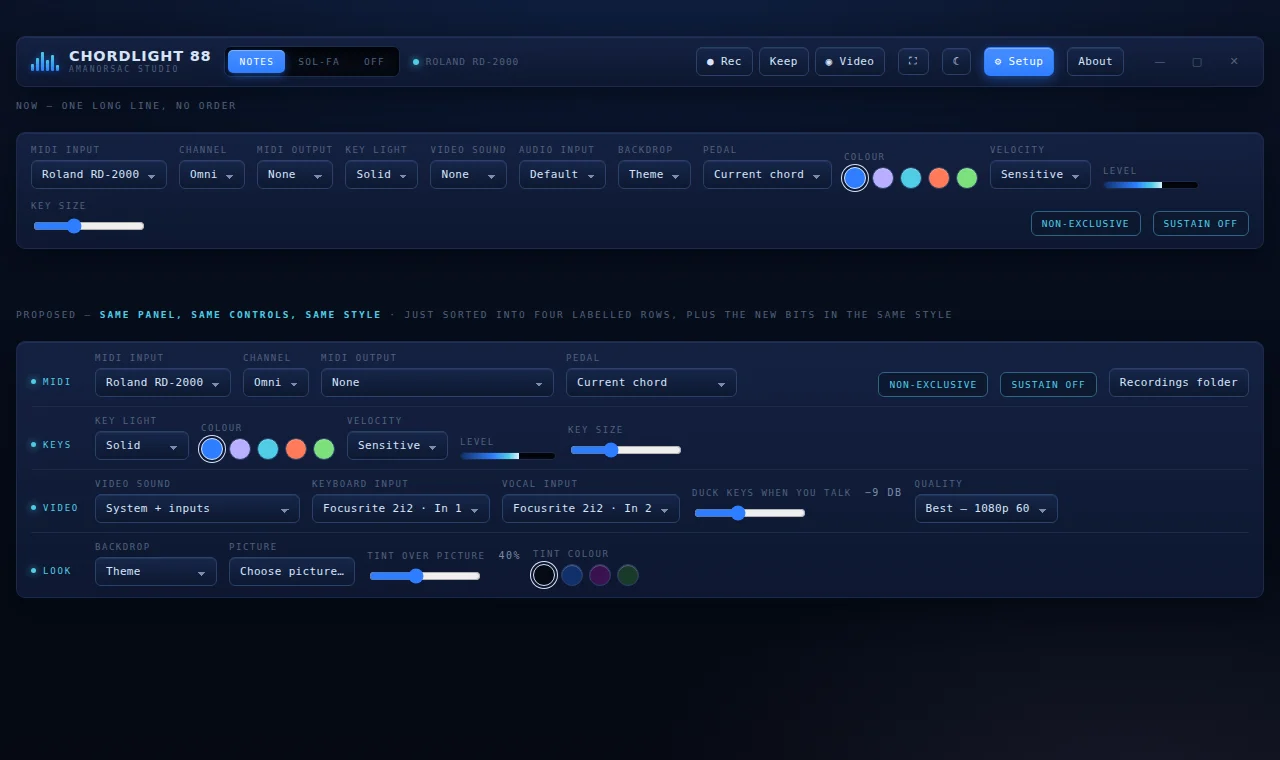Open top panel MIDI Input dropdown
The image size is (1280, 760).
pos(99,175)
